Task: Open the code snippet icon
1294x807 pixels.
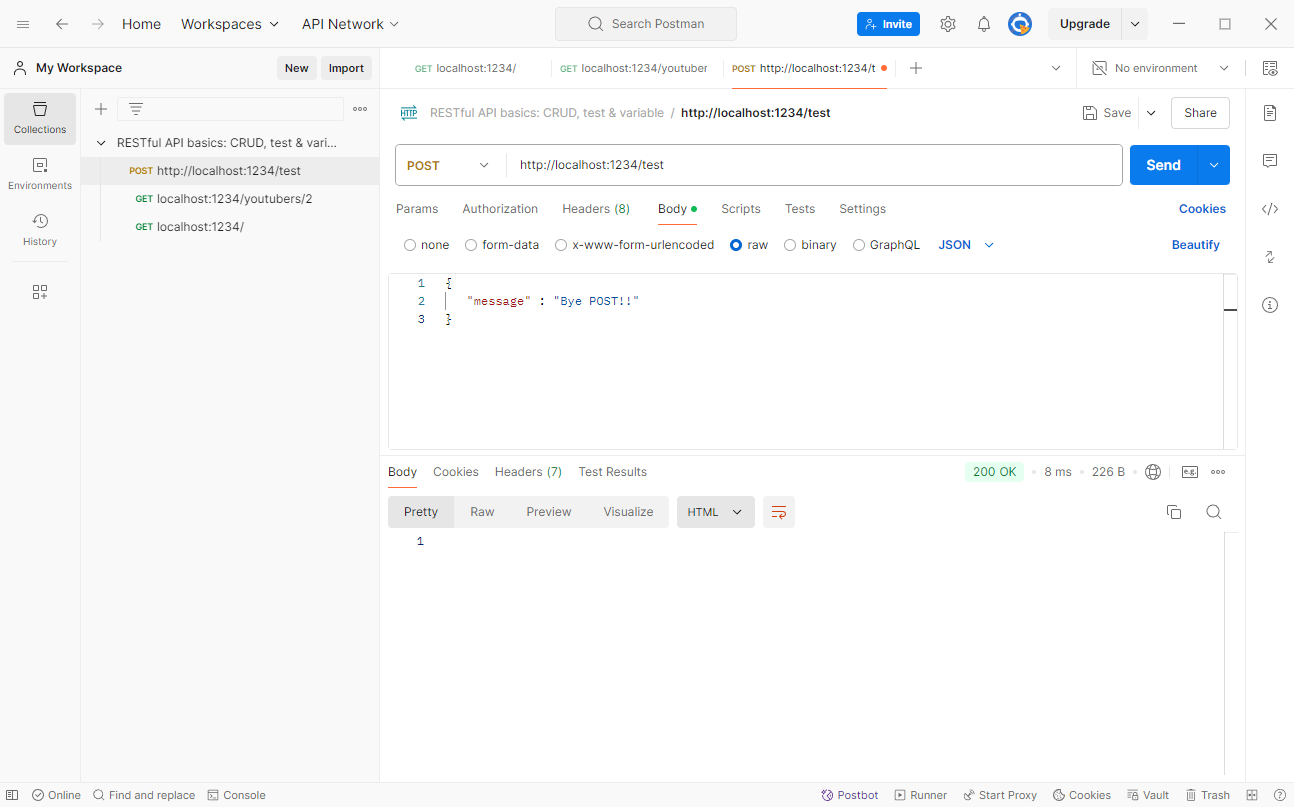Action: 1270,209
